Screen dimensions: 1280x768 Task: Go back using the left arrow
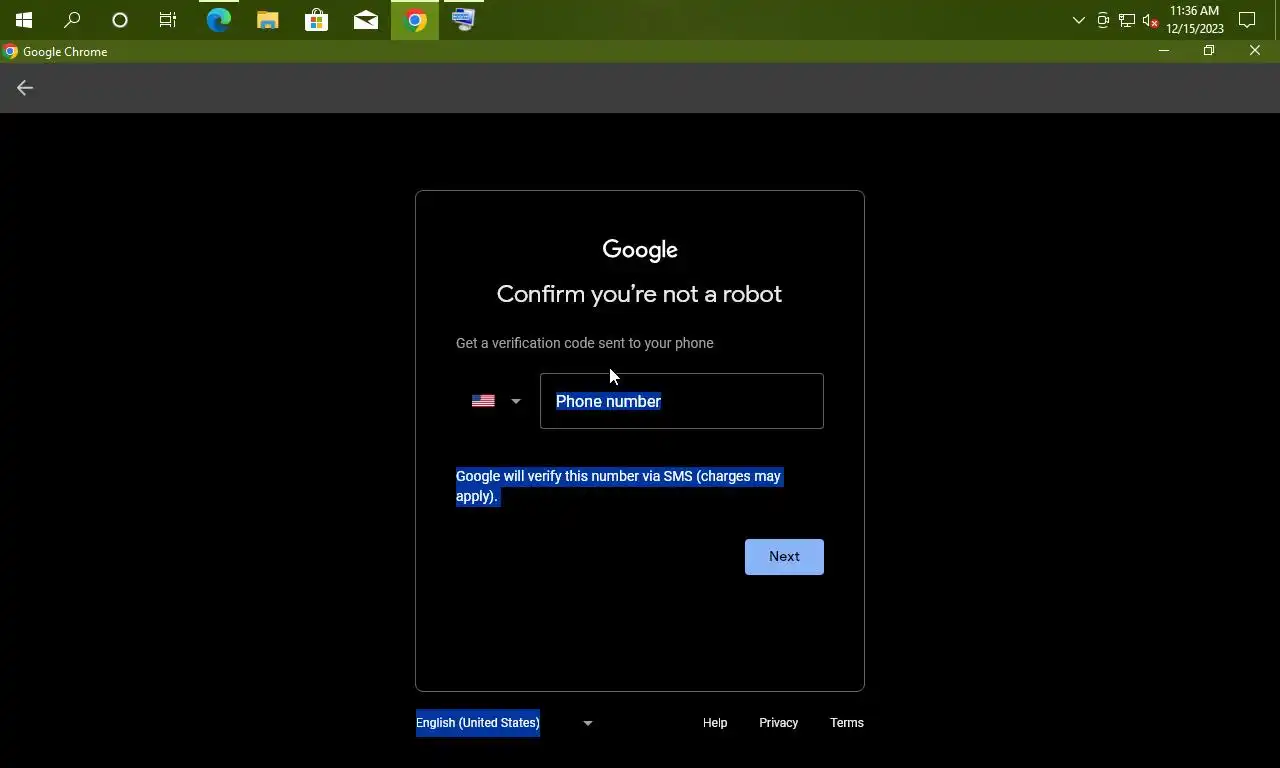point(25,88)
